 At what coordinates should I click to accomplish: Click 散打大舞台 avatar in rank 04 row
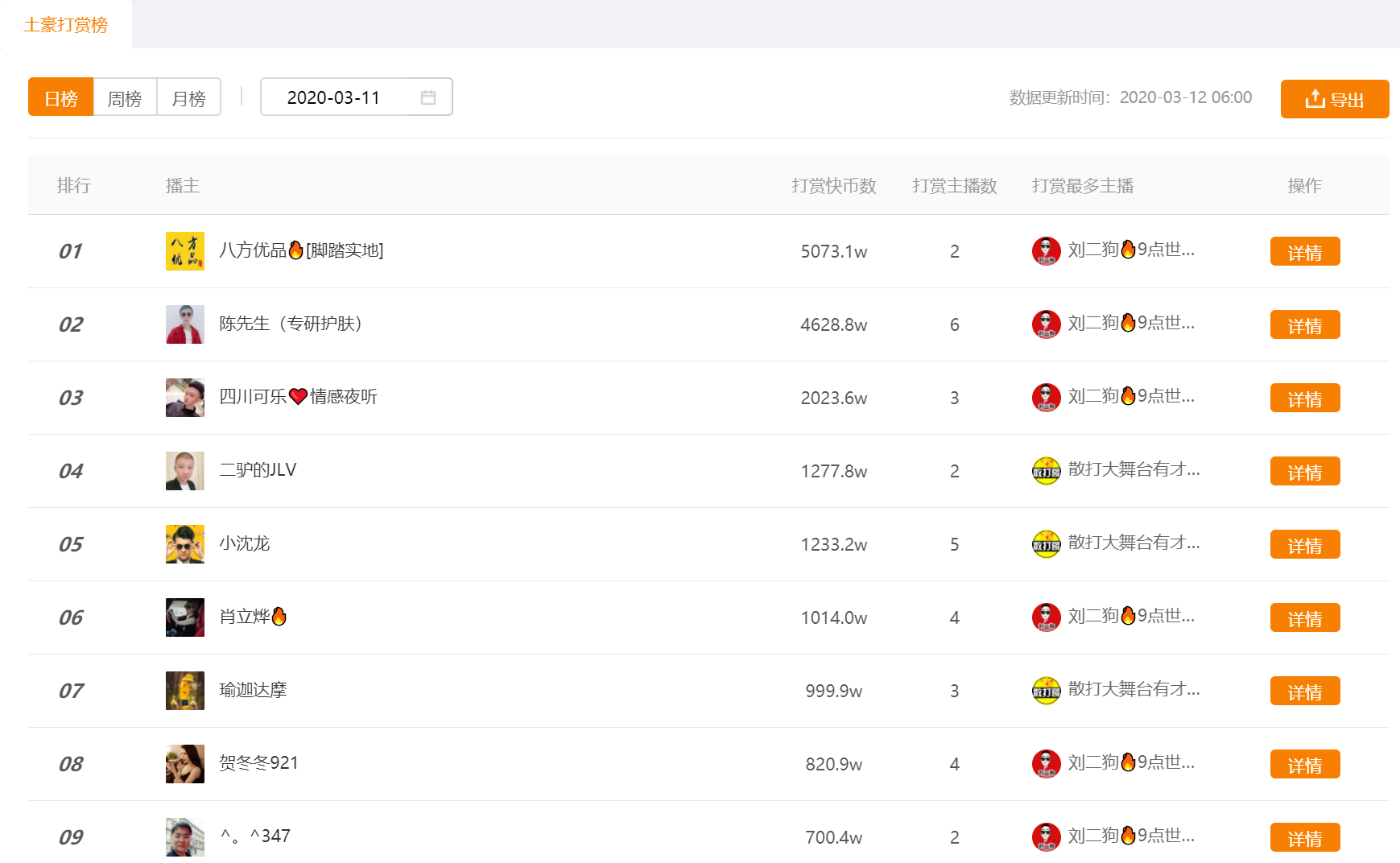1046,471
